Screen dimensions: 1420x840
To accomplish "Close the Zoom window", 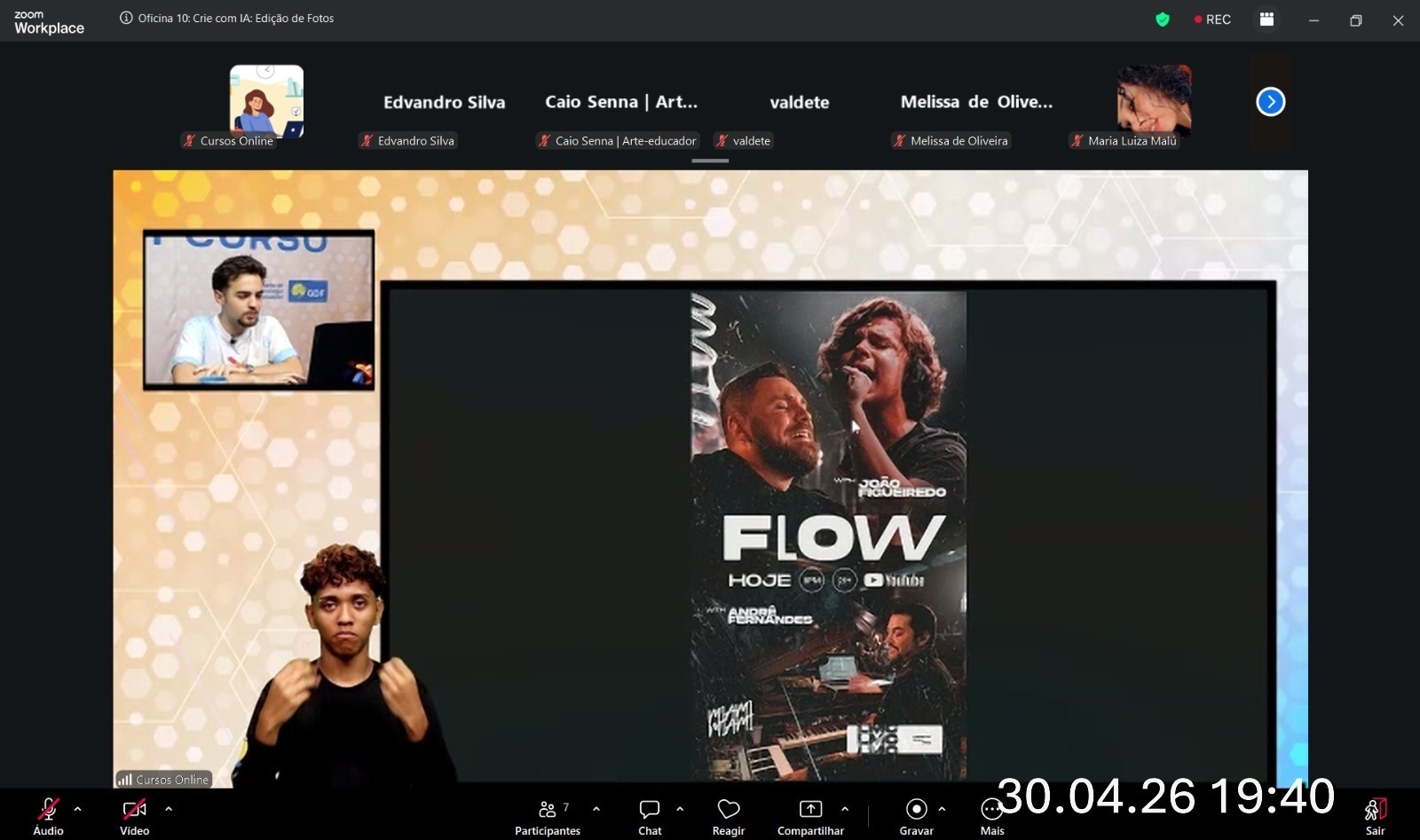I will pyautogui.click(x=1398, y=20).
